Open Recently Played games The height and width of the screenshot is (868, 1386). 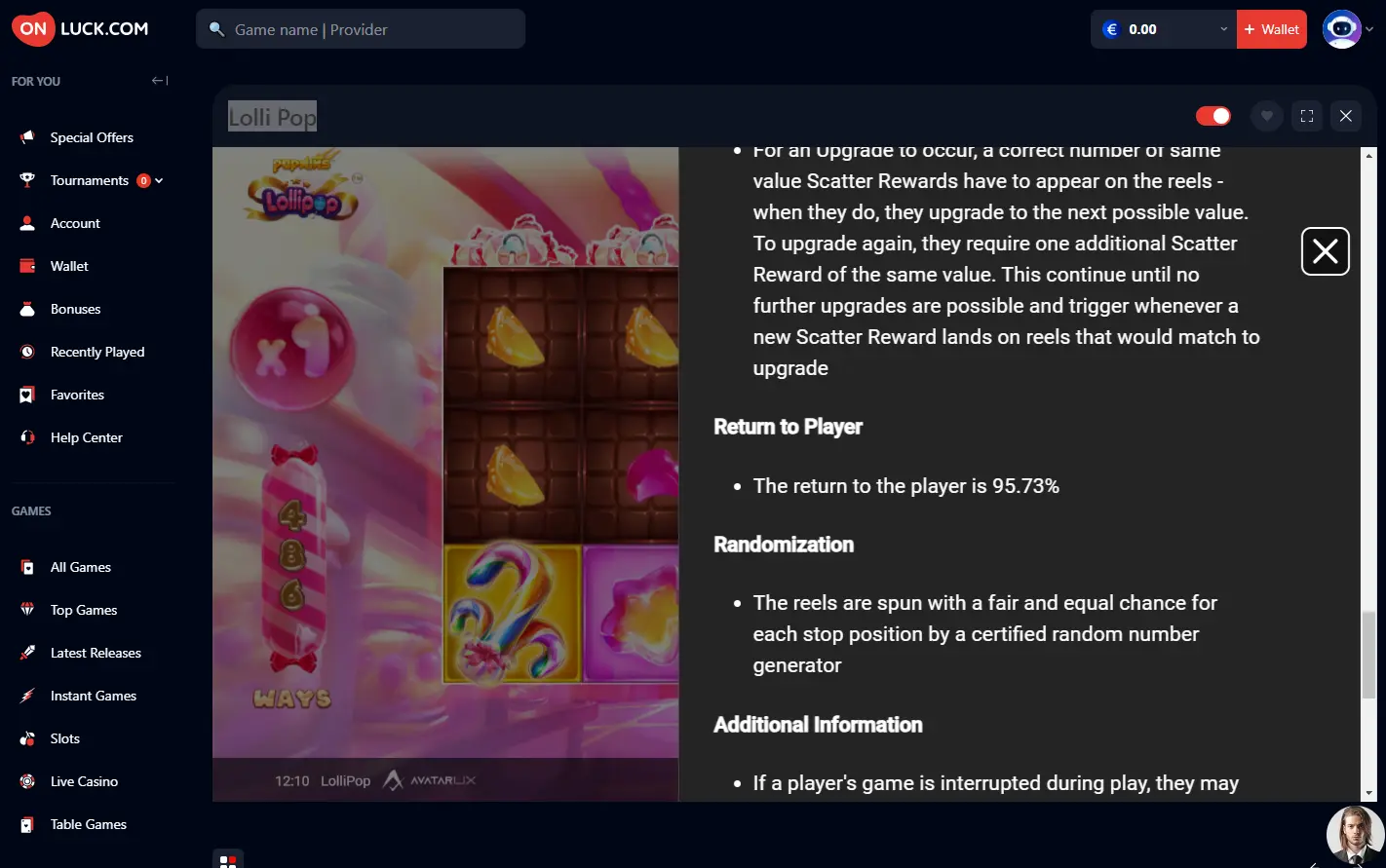[97, 352]
